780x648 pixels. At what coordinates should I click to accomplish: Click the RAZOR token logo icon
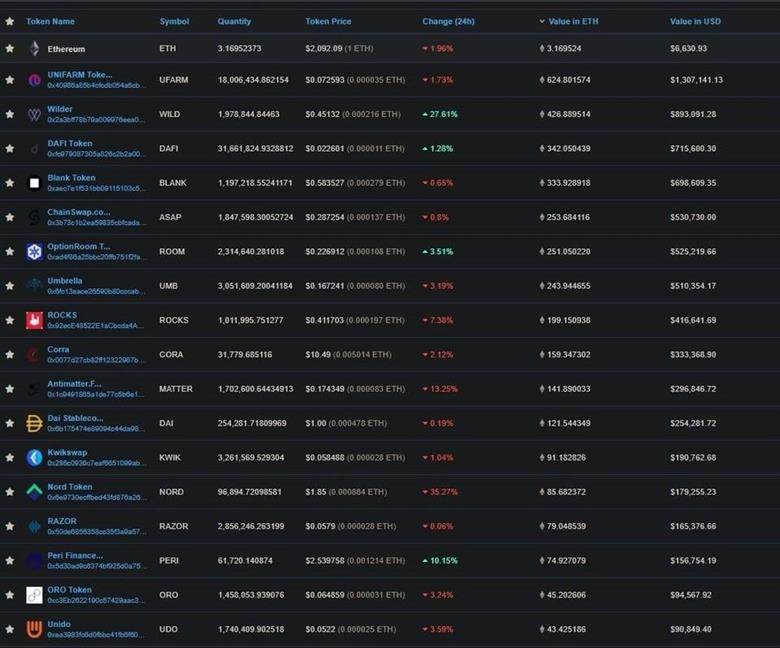34,526
